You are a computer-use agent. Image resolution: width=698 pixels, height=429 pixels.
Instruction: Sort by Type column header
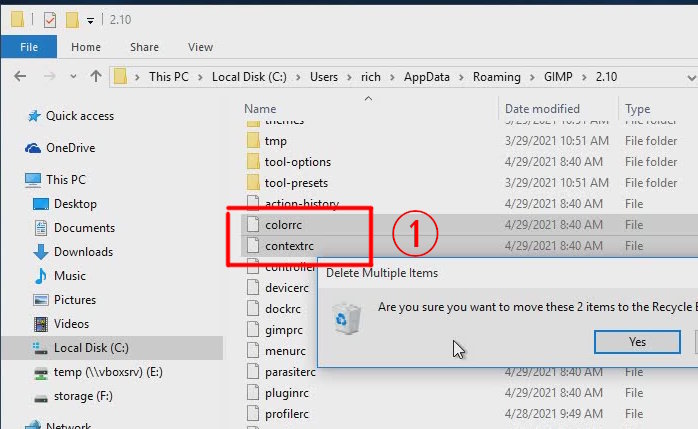[637, 109]
